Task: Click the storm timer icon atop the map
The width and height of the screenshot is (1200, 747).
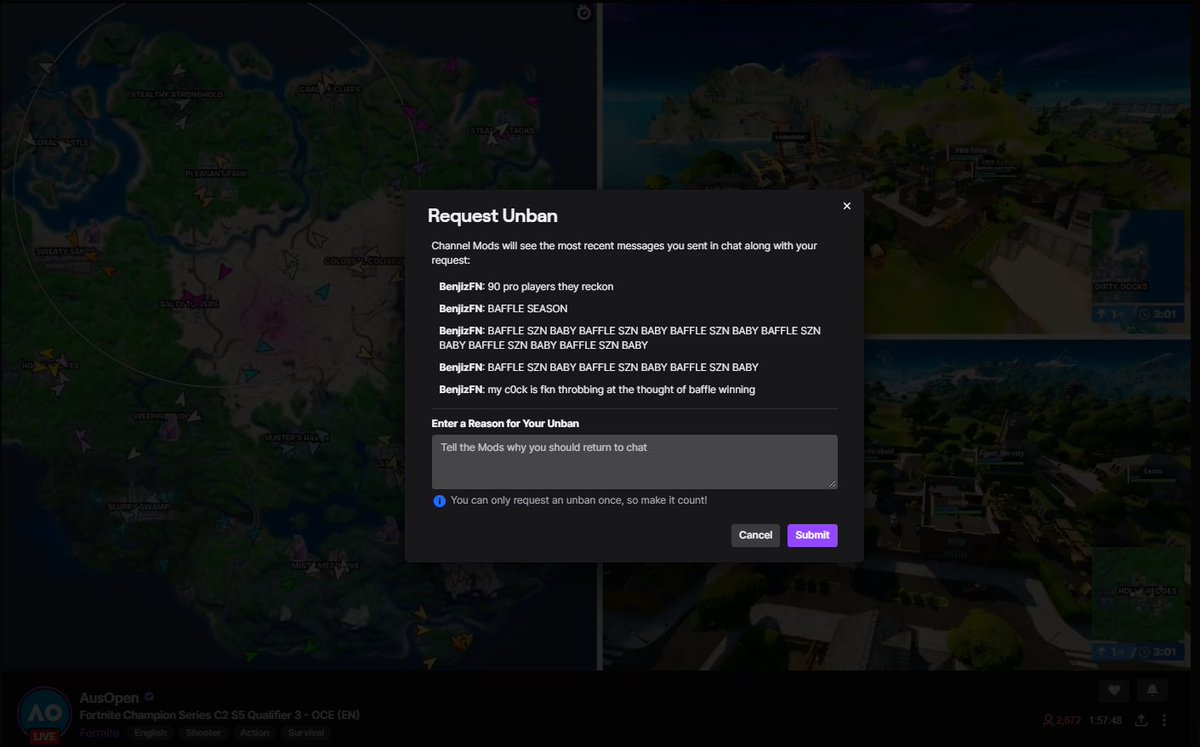Action: pyautogui.click(x=584, y=12)
